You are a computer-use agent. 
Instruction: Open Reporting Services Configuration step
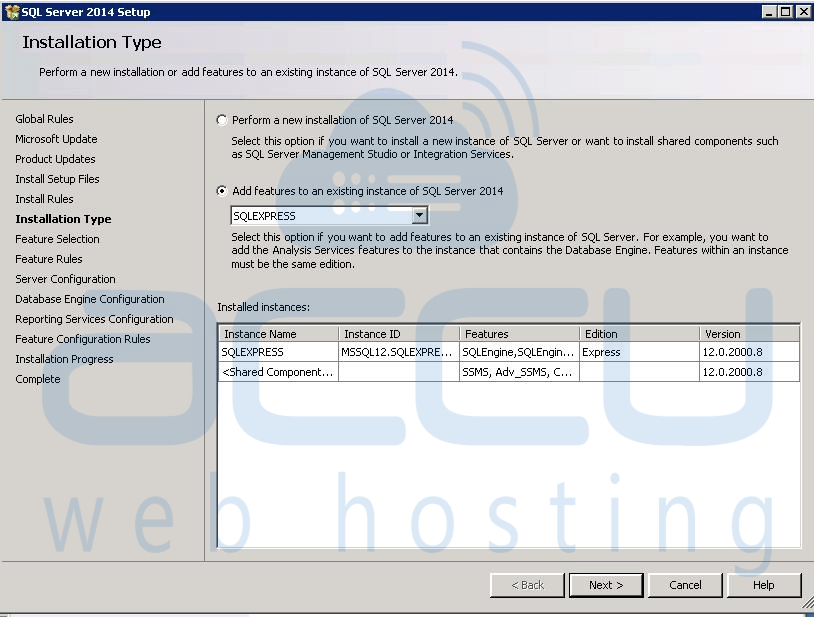click(94, 319)
